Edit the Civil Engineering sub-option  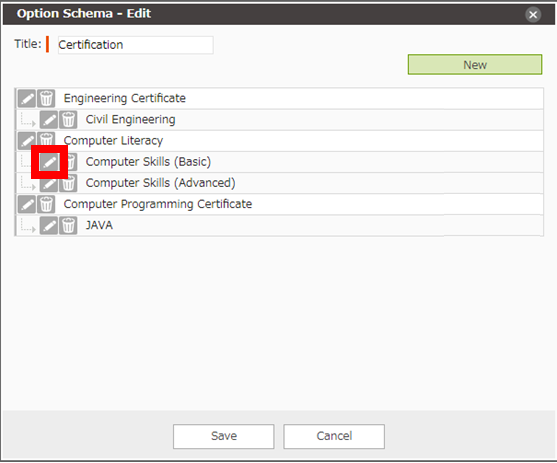[49, 119]
